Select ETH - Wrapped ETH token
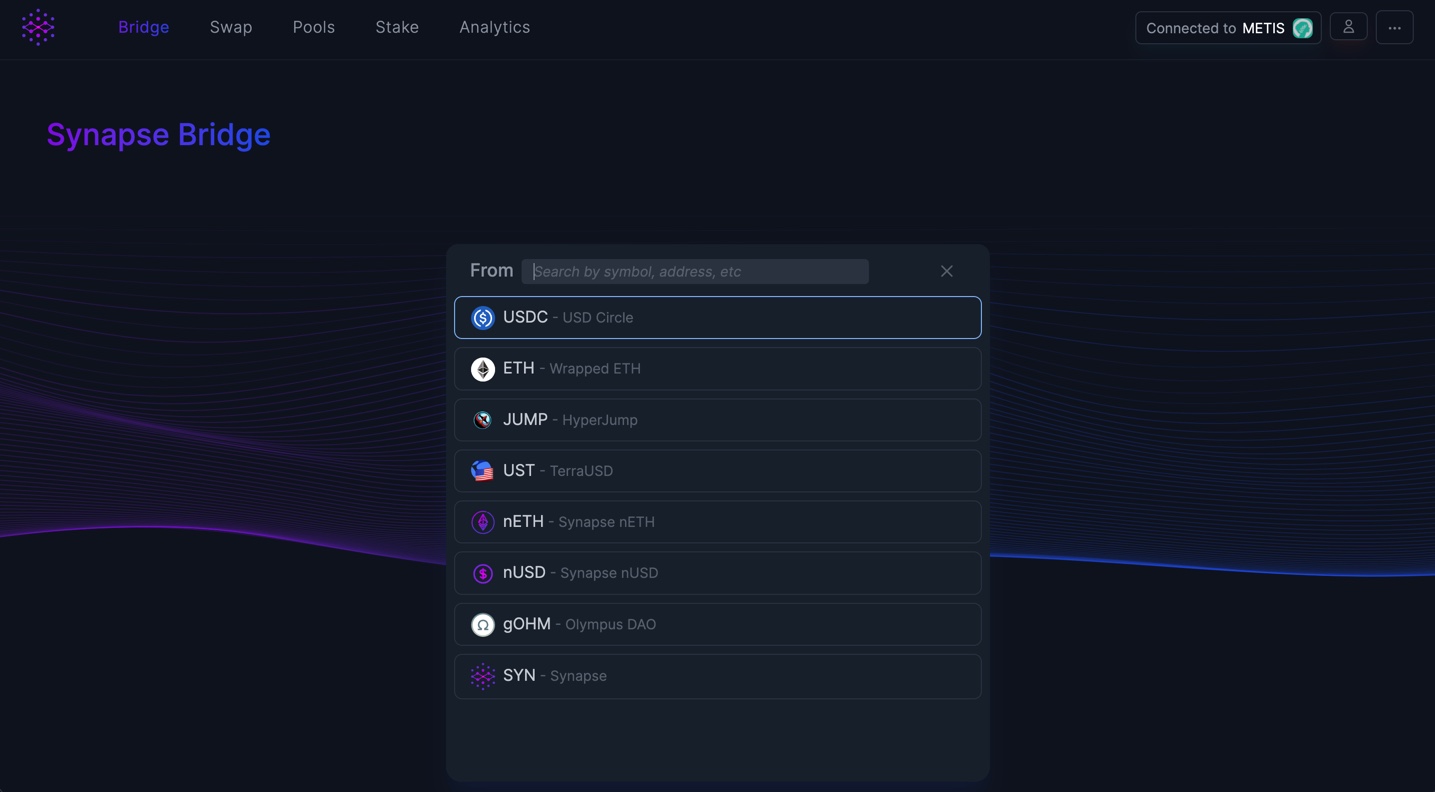The width and height of the screenshot is (1435, 792). (x=718, y=369)
